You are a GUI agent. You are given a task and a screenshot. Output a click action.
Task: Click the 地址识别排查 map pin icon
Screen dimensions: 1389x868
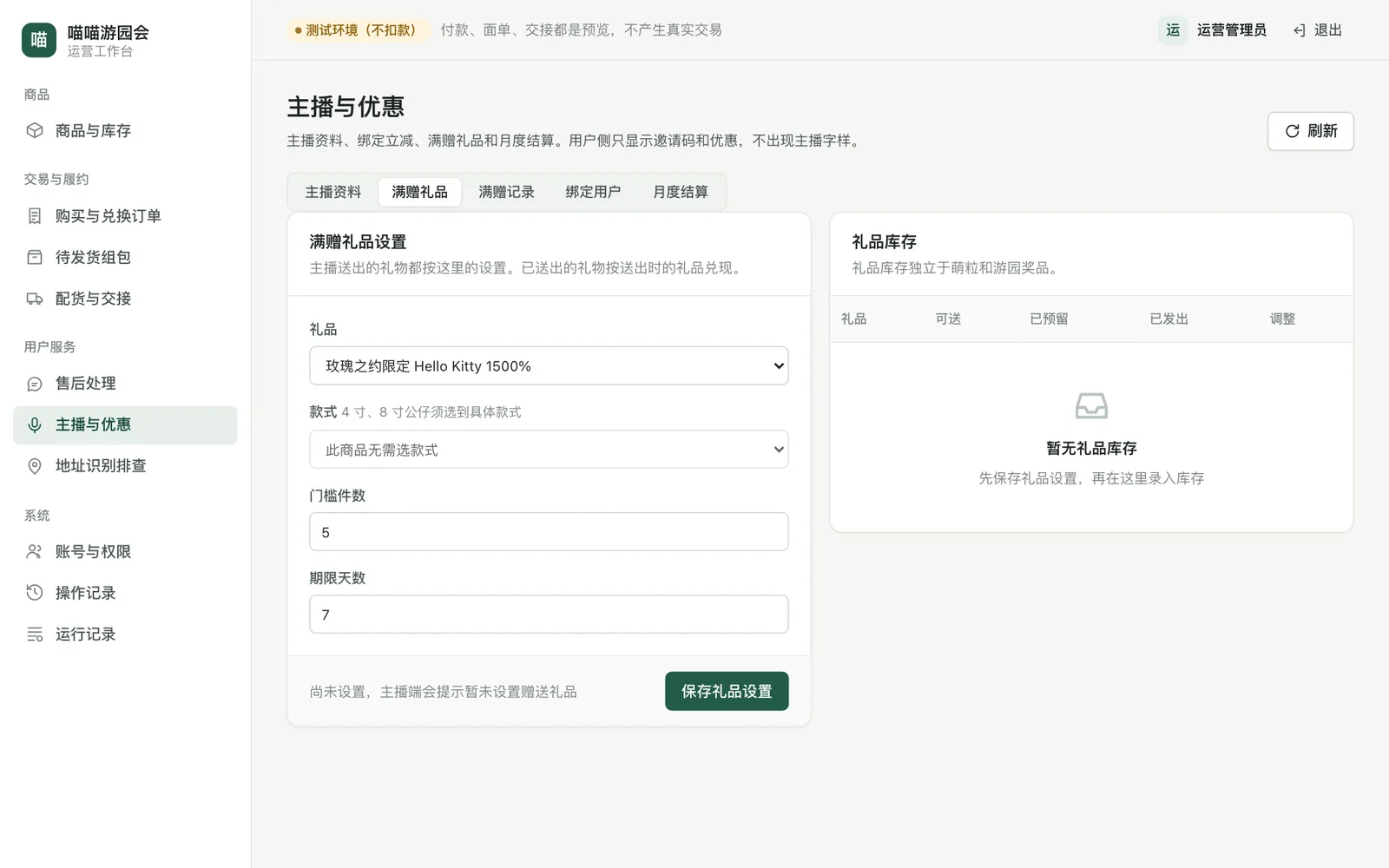tap(35, 466)
